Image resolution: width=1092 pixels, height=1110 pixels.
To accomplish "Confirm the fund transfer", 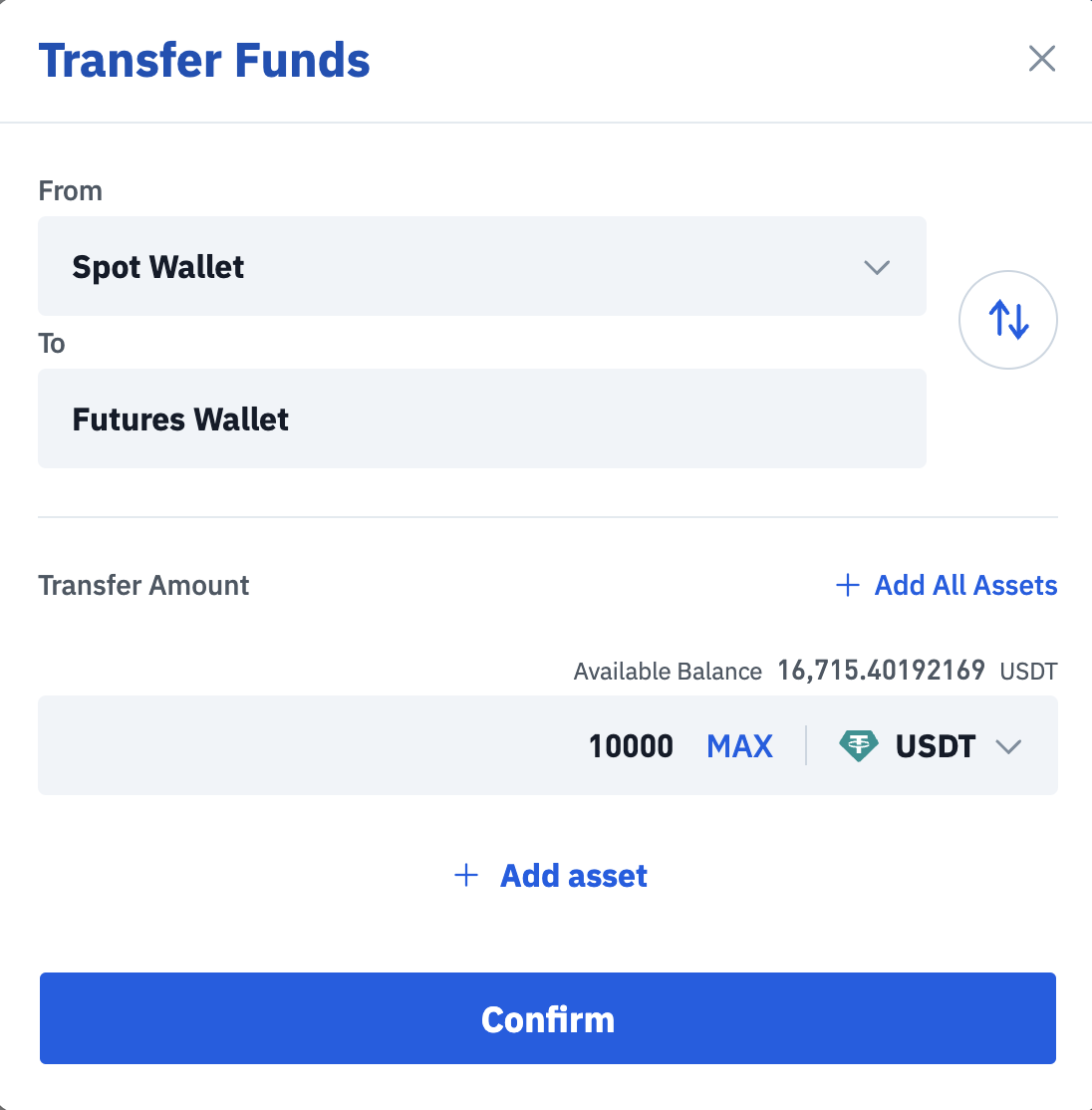I will (547, 1018).
